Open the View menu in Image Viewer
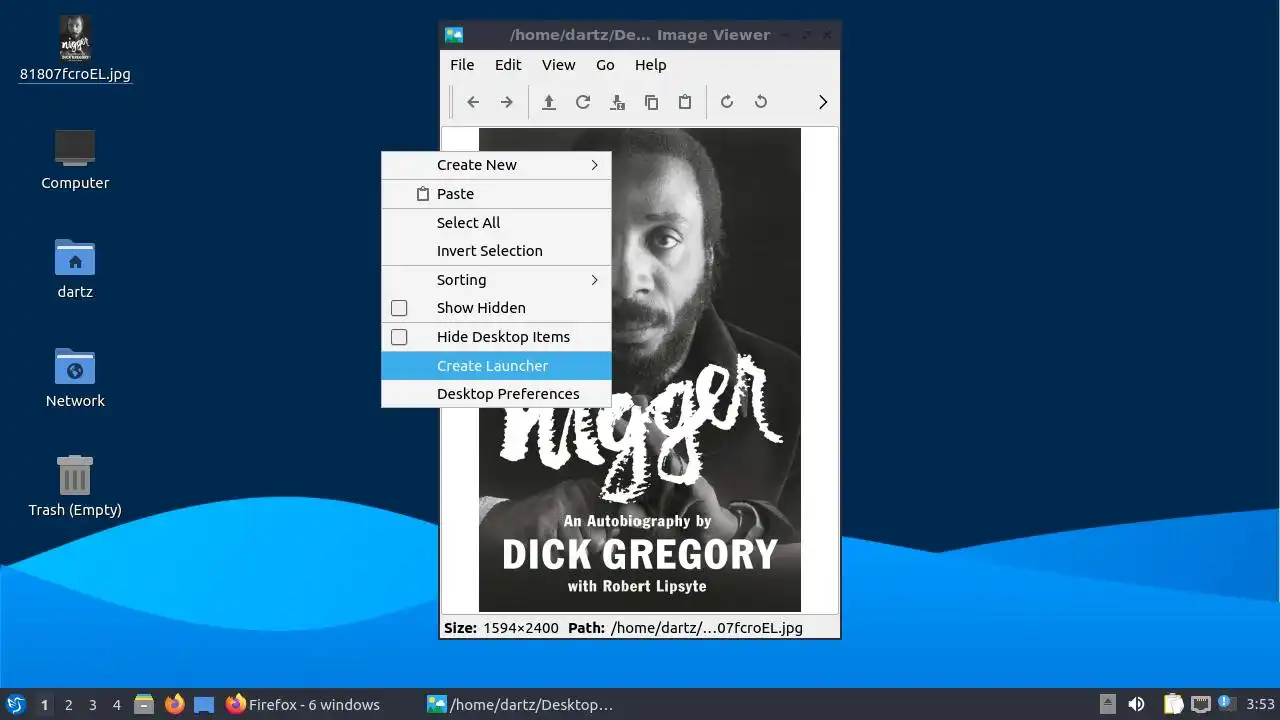 (x=558, y=65)
